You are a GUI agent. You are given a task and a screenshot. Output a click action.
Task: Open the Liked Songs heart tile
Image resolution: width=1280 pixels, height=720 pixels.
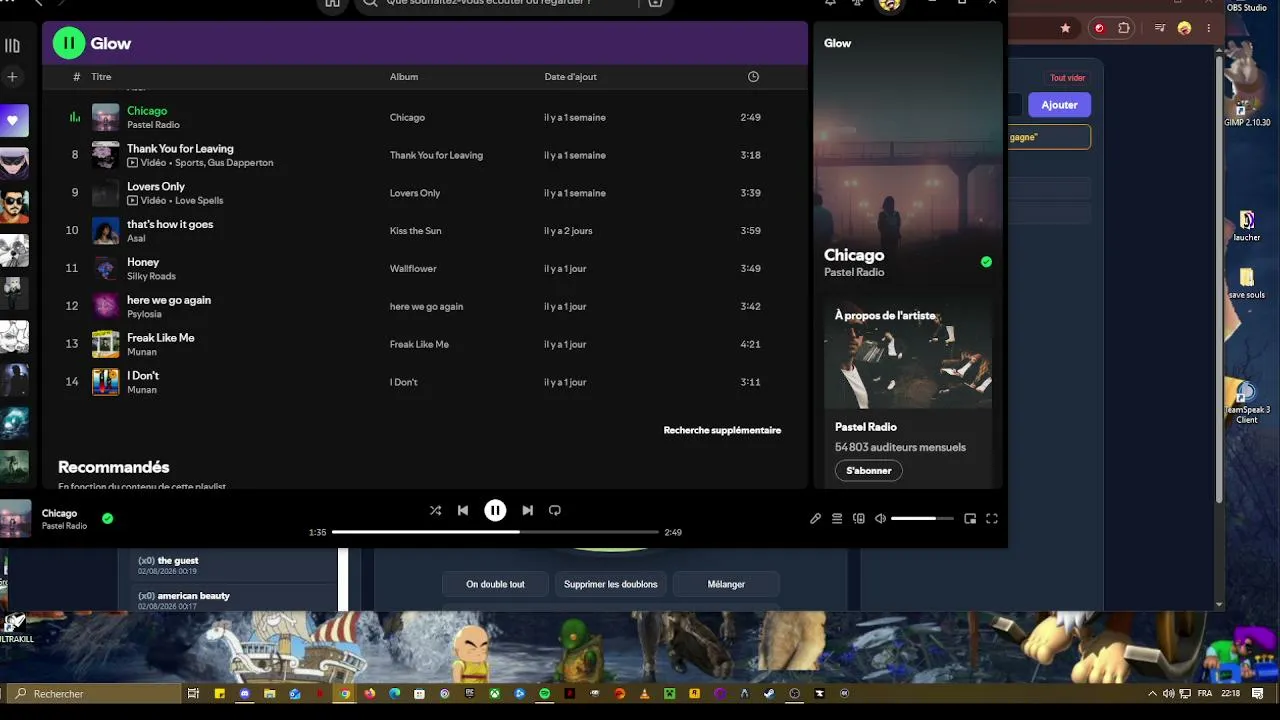(14, 121)
